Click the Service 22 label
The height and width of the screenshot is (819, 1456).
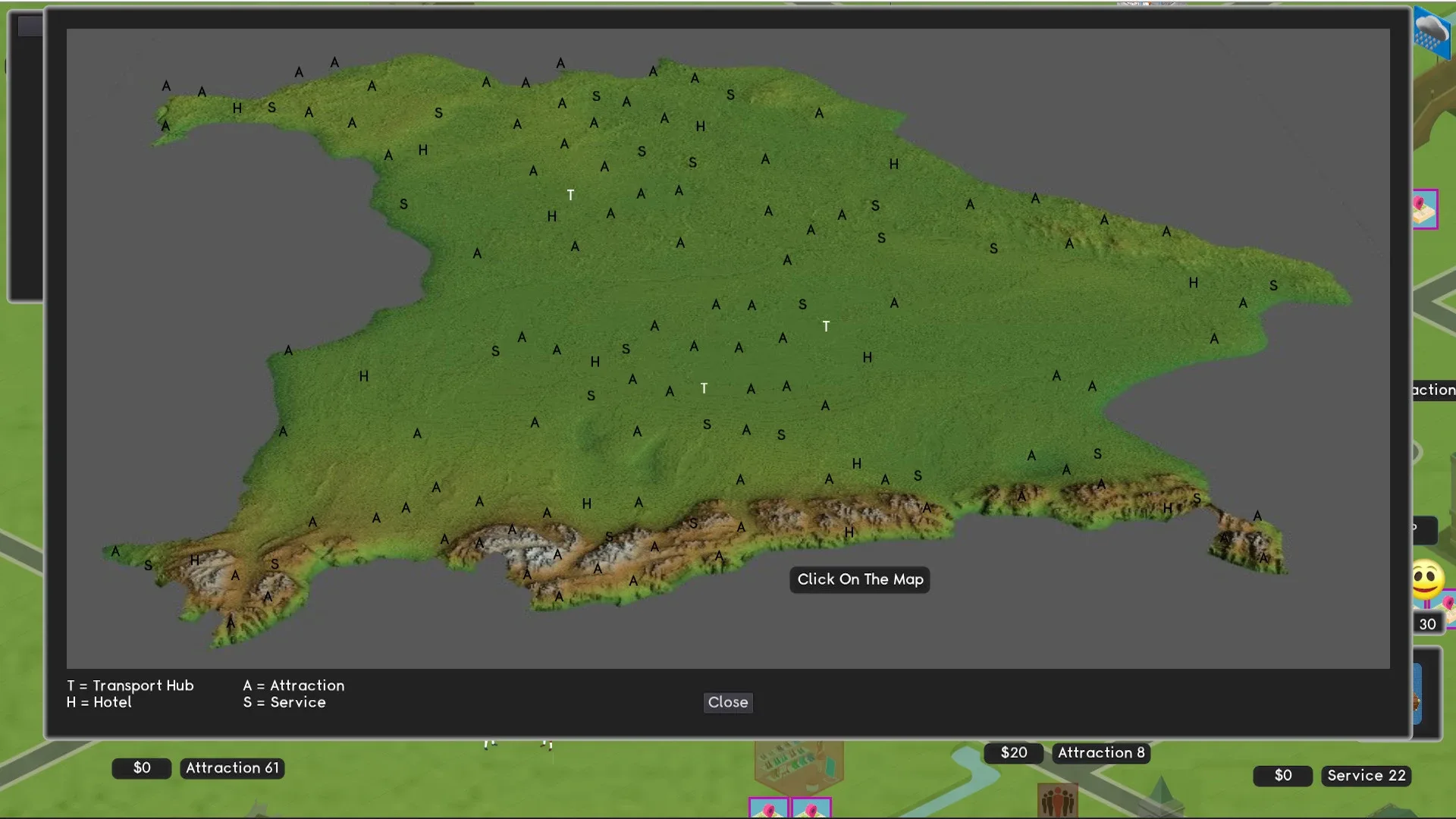[x=1366, y=776]
